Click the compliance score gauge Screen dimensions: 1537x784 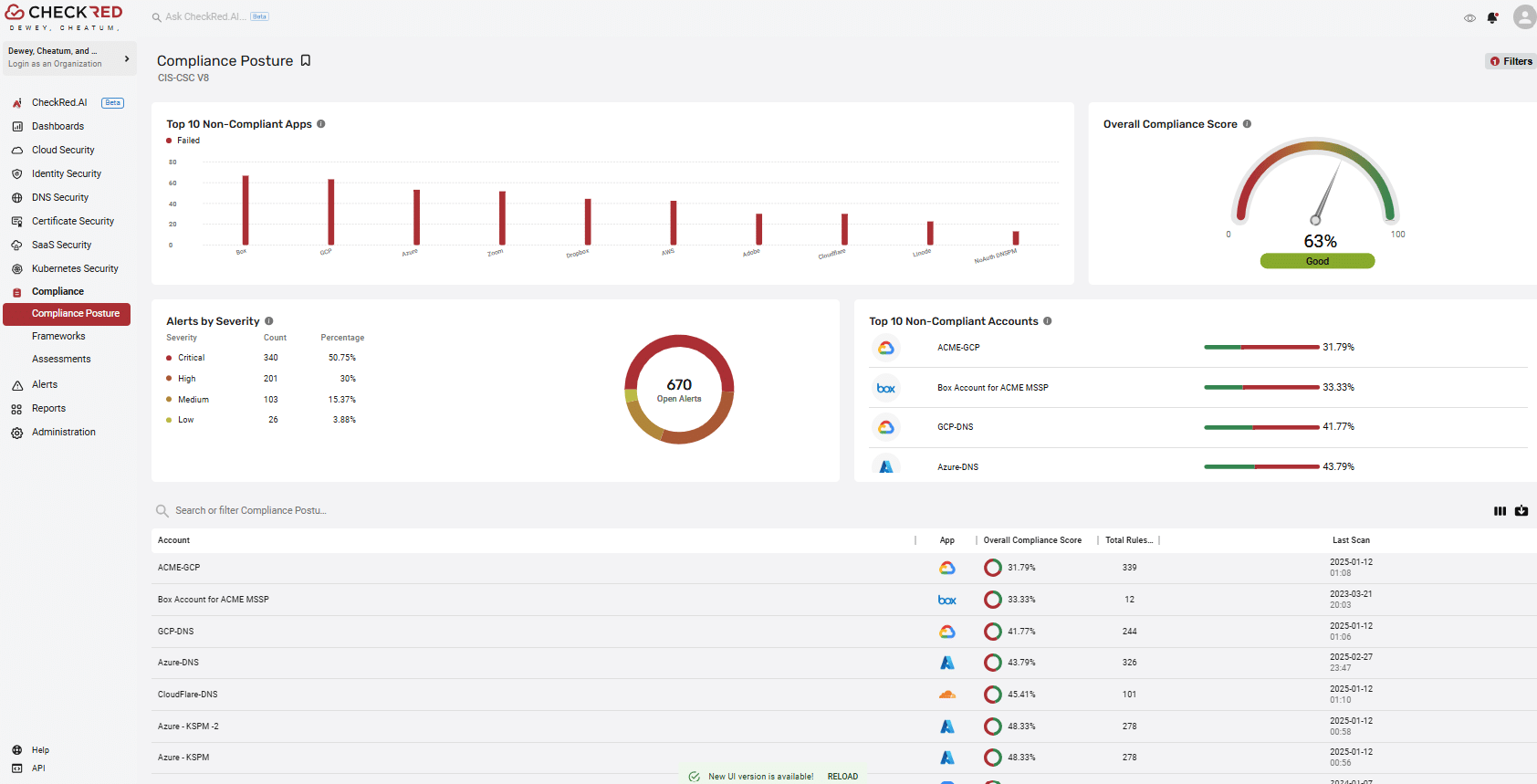[1315, 181]
